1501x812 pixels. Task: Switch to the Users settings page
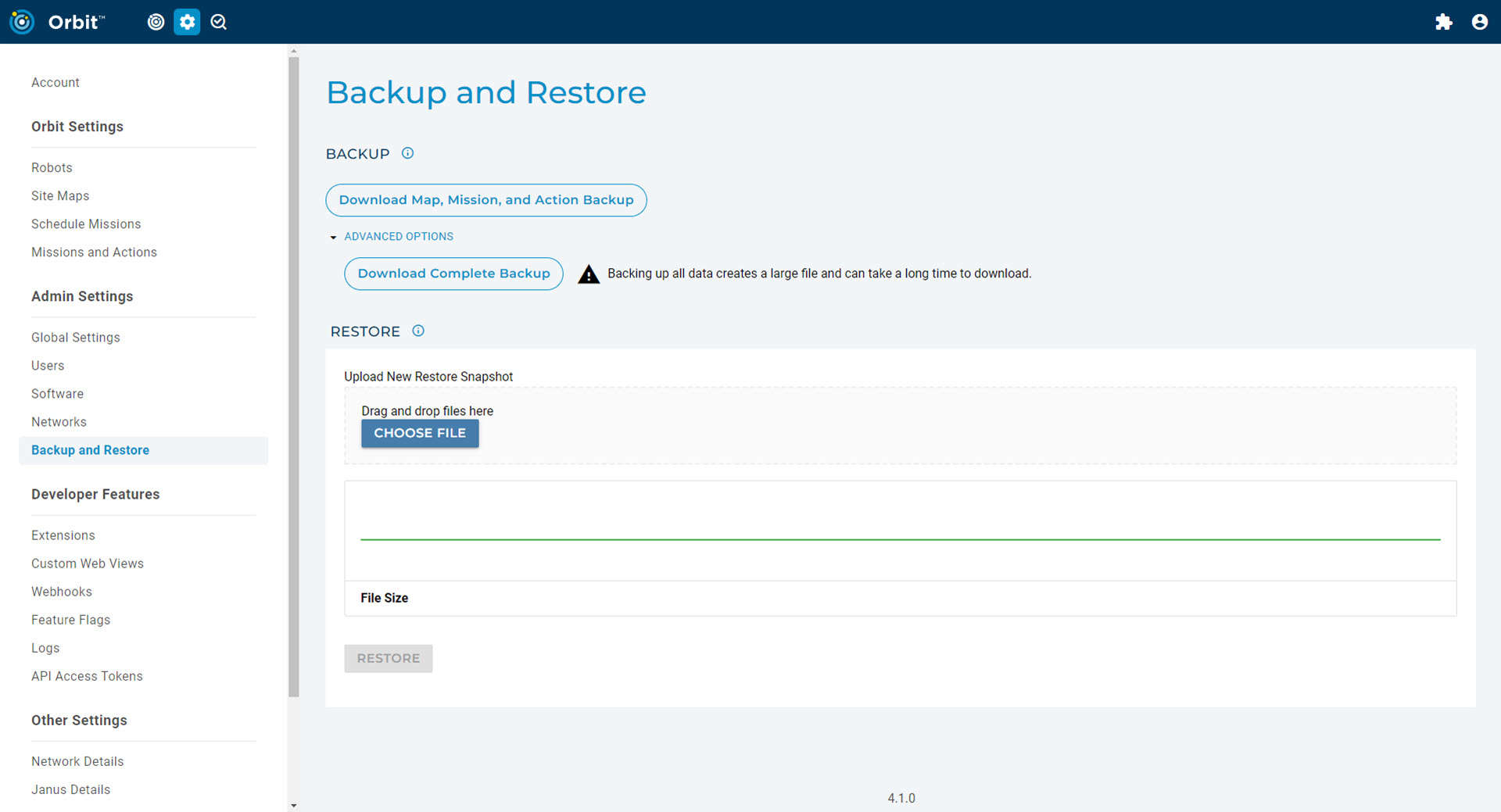(x=48, y=365)
